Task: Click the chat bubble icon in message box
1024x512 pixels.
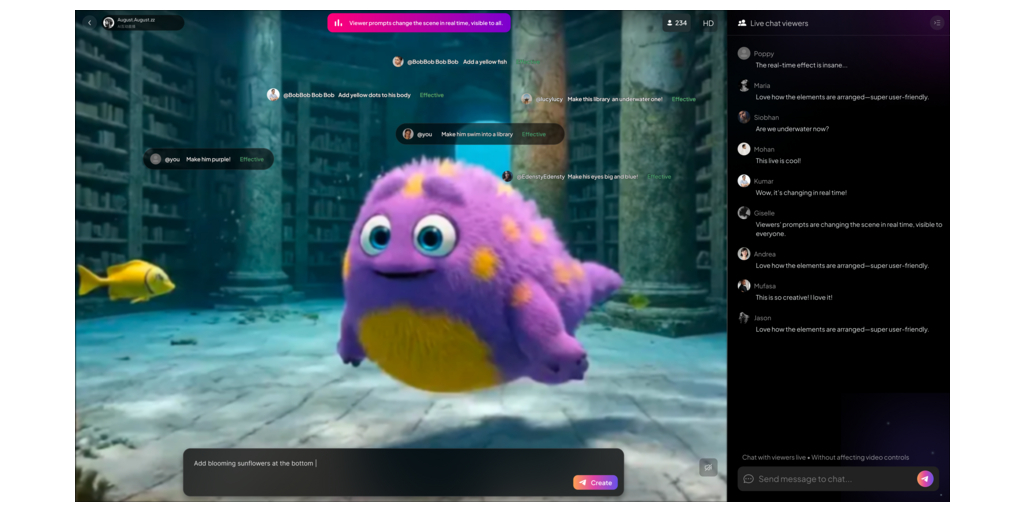Action: pyautogui.click(x=748, y=479)
